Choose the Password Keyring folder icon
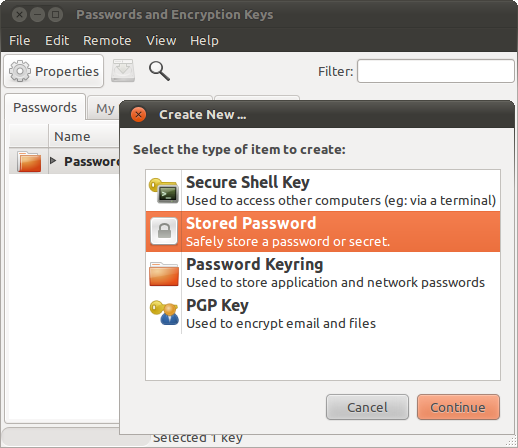Viewport: 518px width, 448px height. pyautogui.click(x=164, y=274)
